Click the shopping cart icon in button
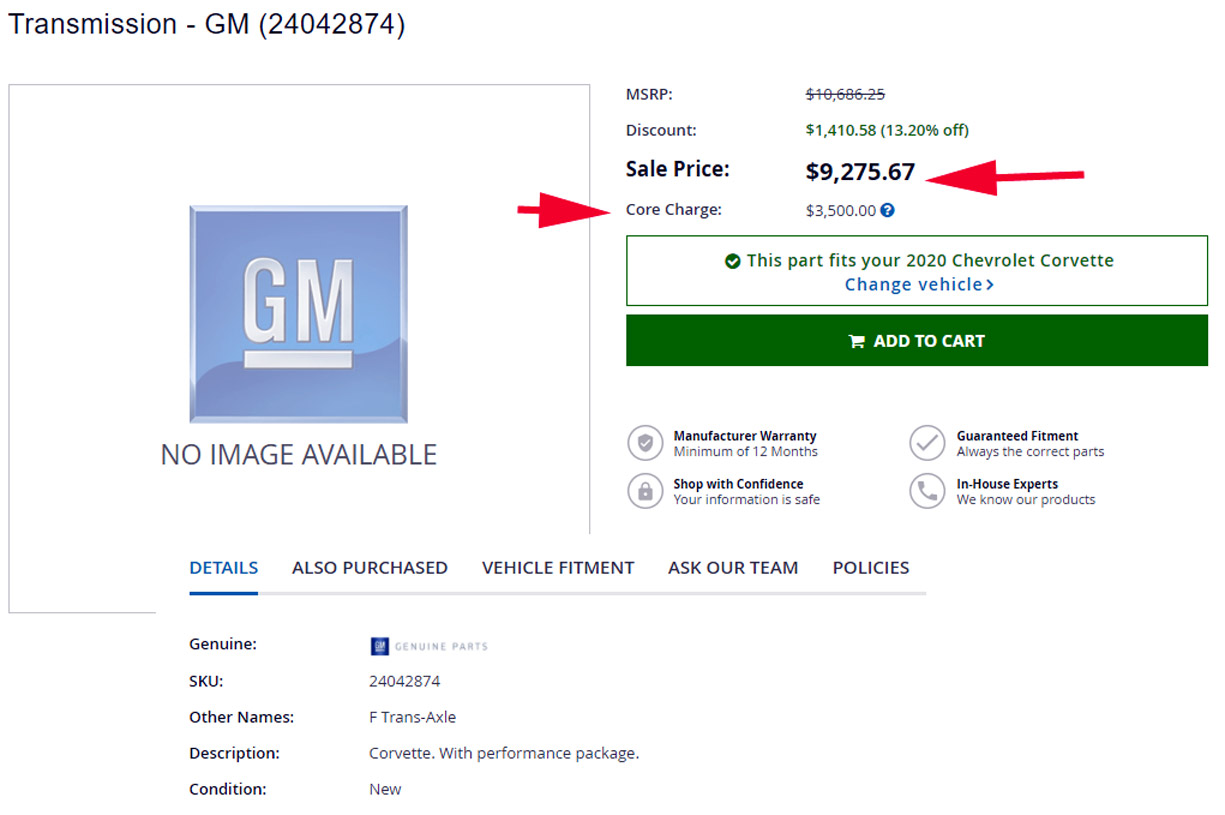1225x815 pixels. point(857,341)
